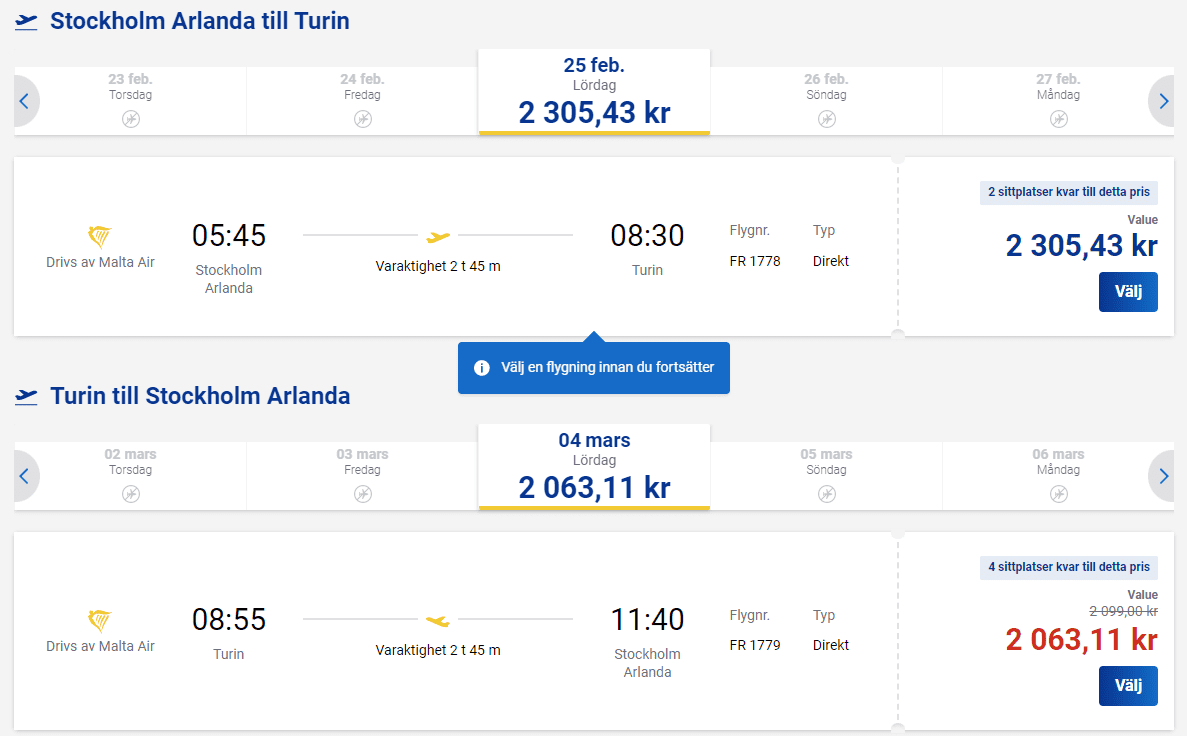Click the no-flight icon under 23 feb.

[131, 119]
